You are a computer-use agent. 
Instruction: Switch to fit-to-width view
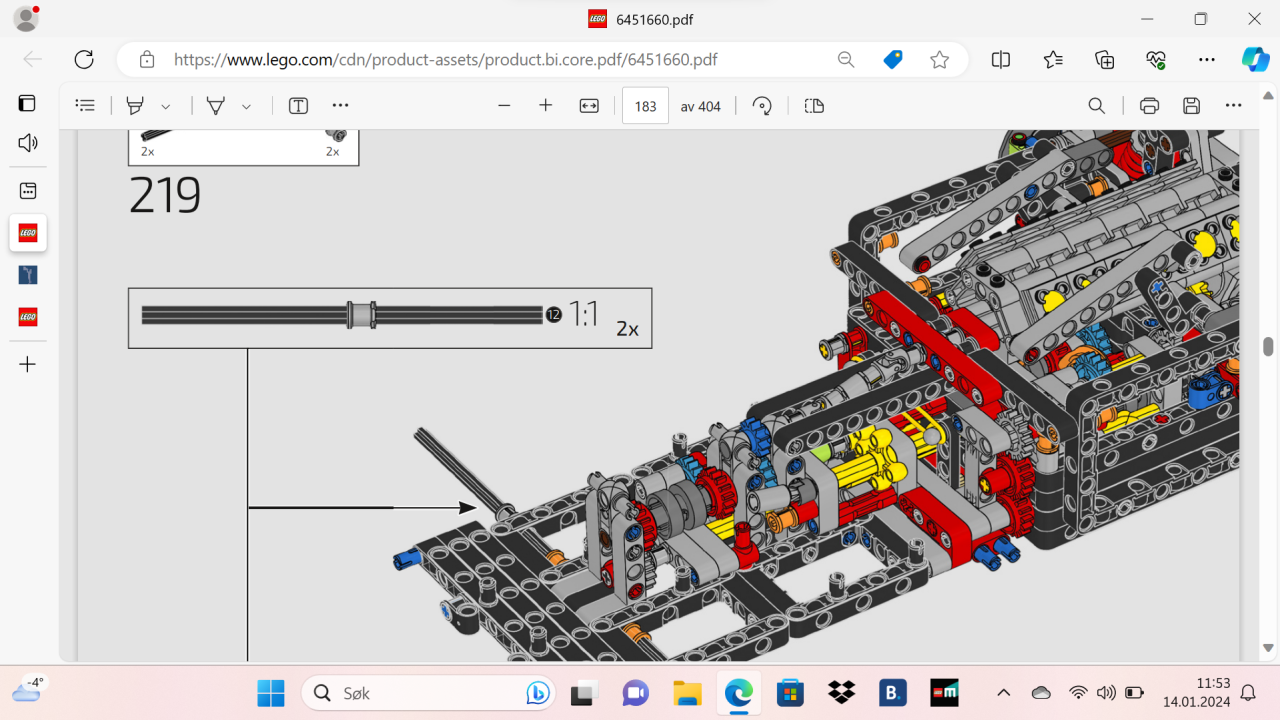pyautogui.click(x=589, y=106)
